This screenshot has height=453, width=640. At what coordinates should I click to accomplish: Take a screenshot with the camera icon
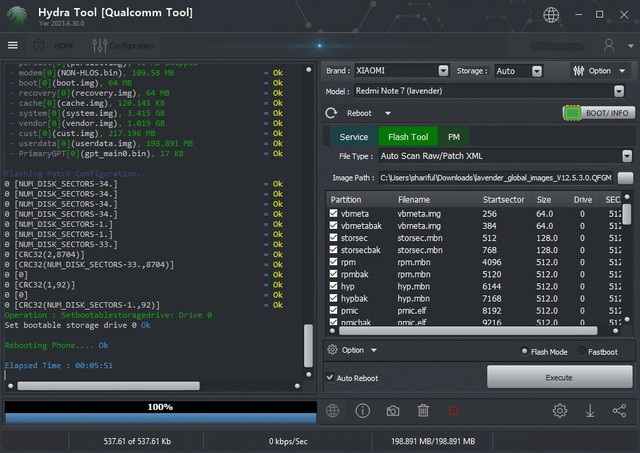point(393,411)
